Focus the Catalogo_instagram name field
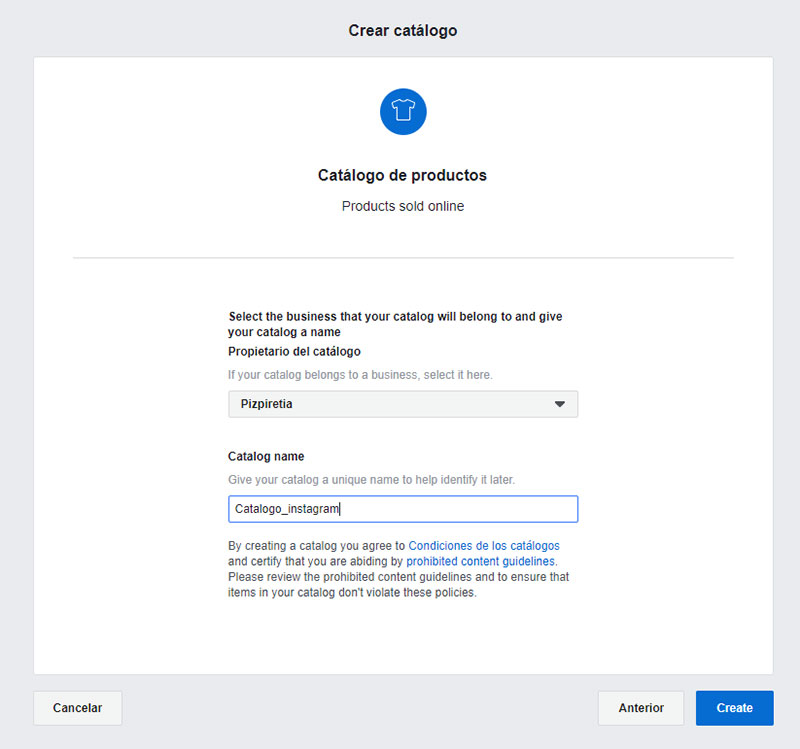The width and height of the screenshot is (800, 749). point(403,509)
